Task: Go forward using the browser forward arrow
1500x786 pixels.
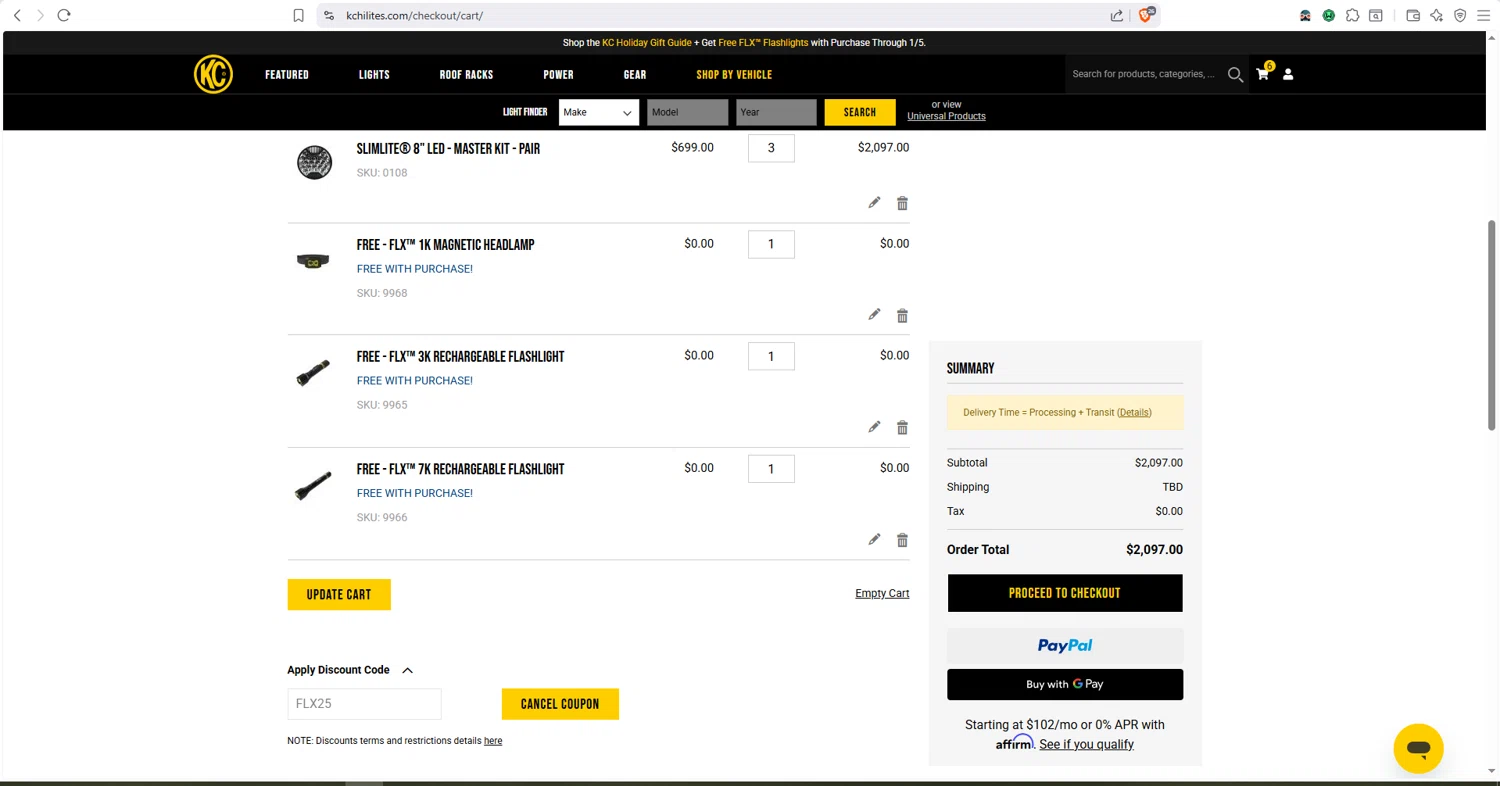Action: (x=41, y=15)
